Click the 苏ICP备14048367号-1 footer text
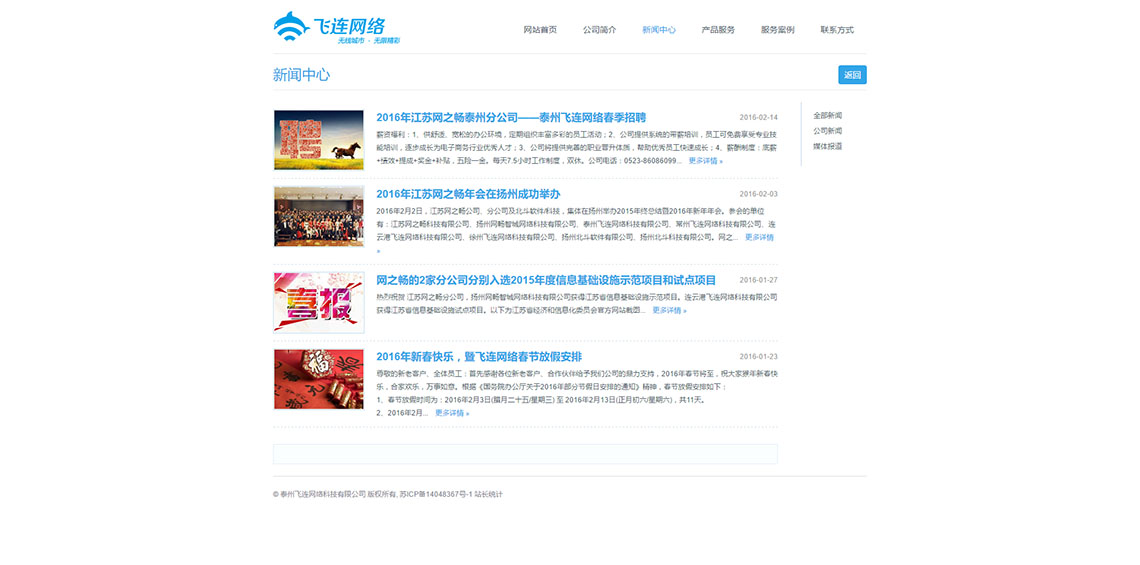1140x565 pixels. pos(436,494)
